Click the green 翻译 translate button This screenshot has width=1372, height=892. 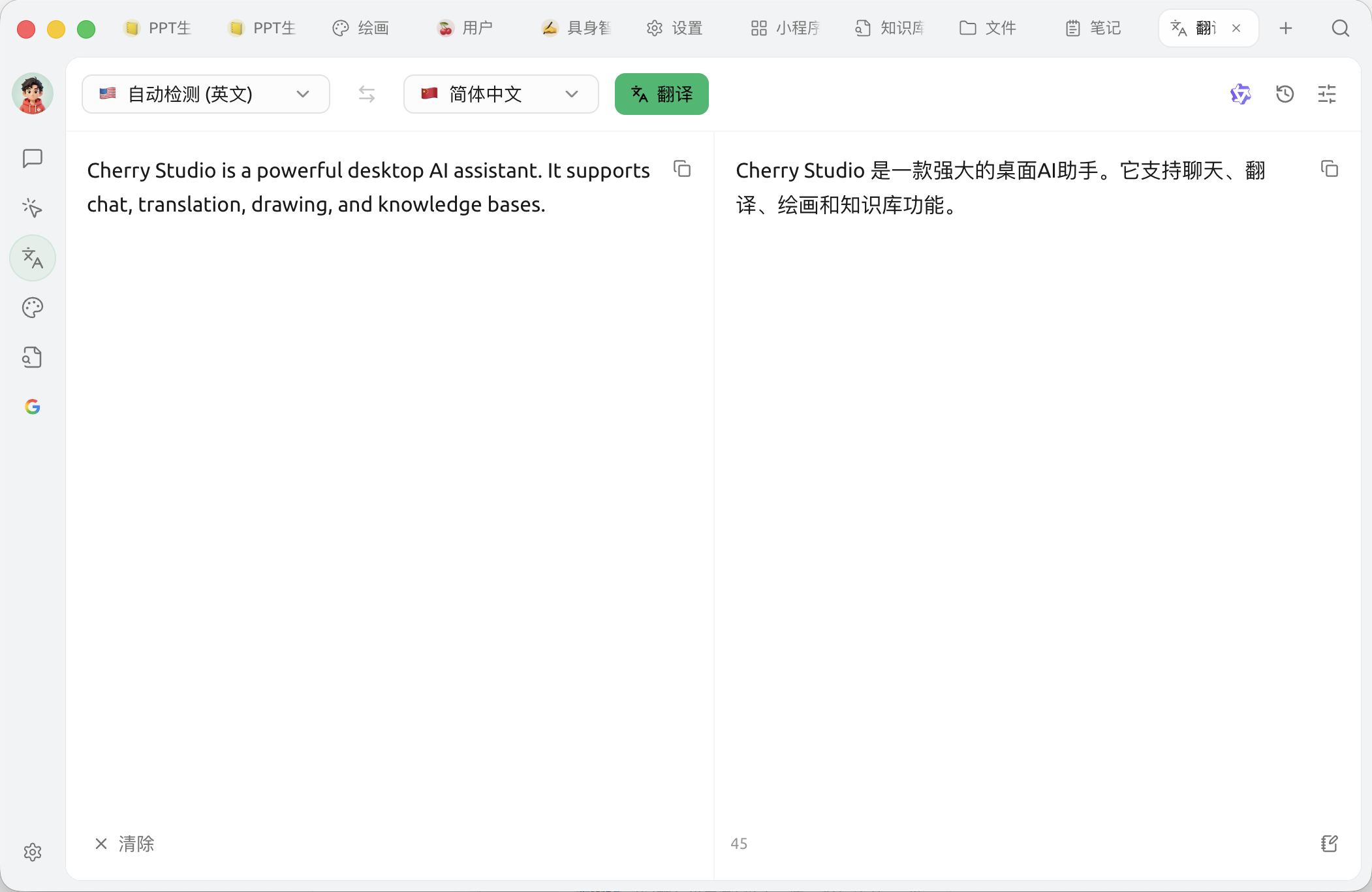click(x=661, y=94)
